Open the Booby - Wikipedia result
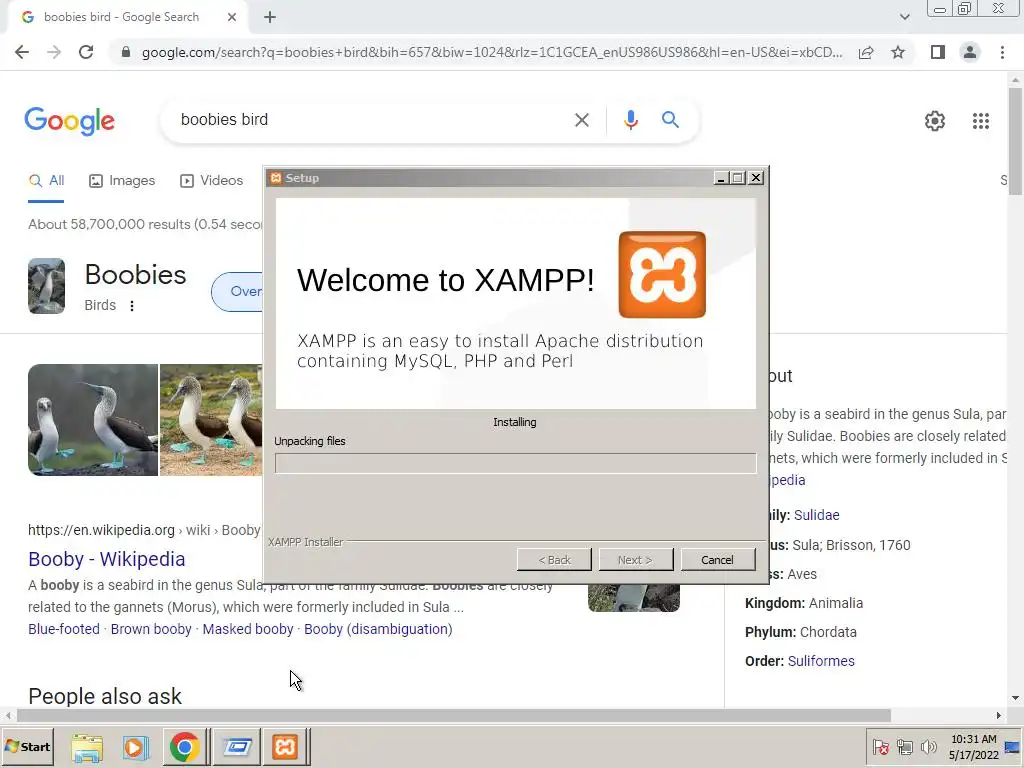This screenshot has height=768, width=1024. click(106, 559)
